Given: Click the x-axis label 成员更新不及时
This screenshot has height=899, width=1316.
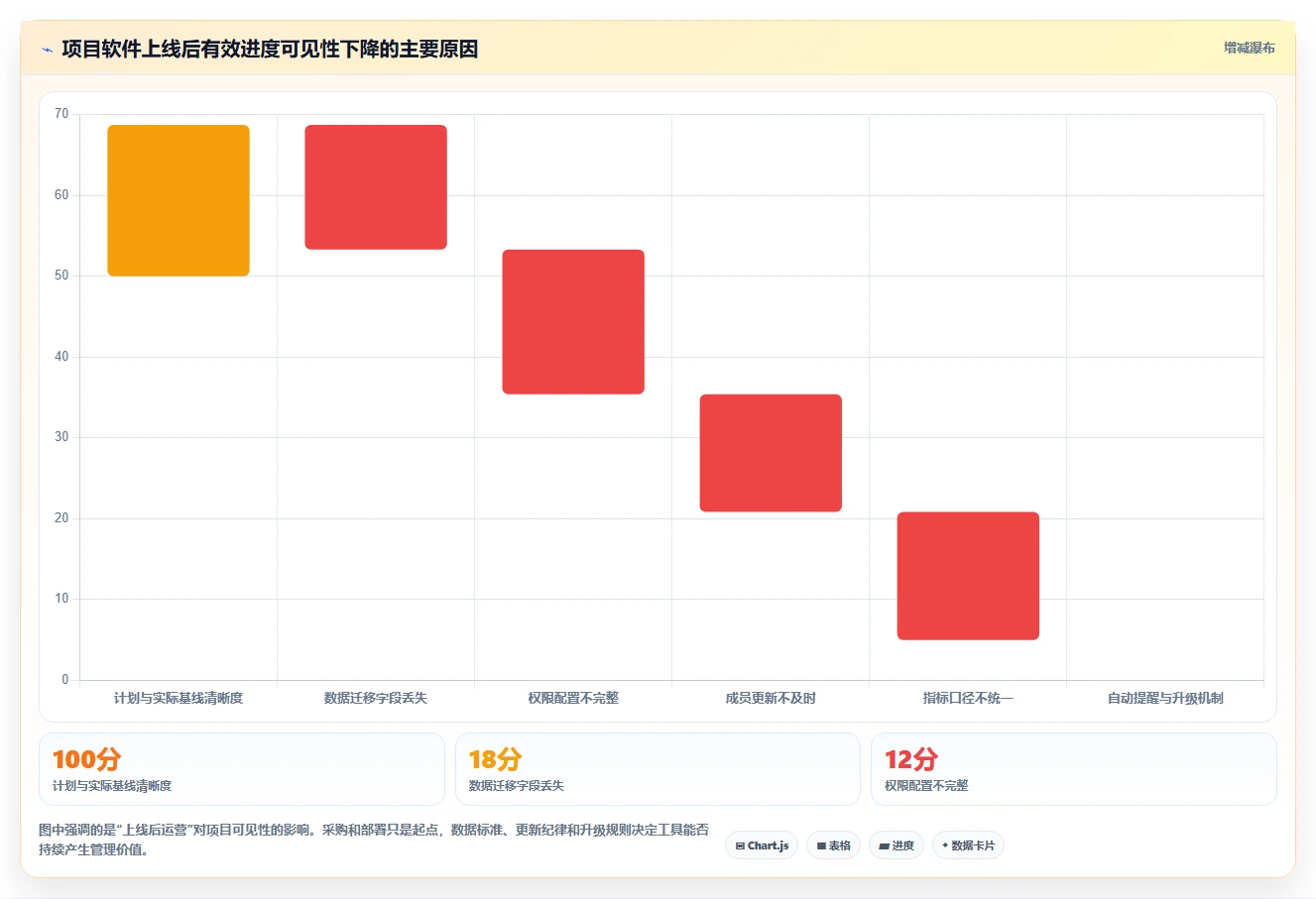Looking at the screenshot, I should point(771,698).
